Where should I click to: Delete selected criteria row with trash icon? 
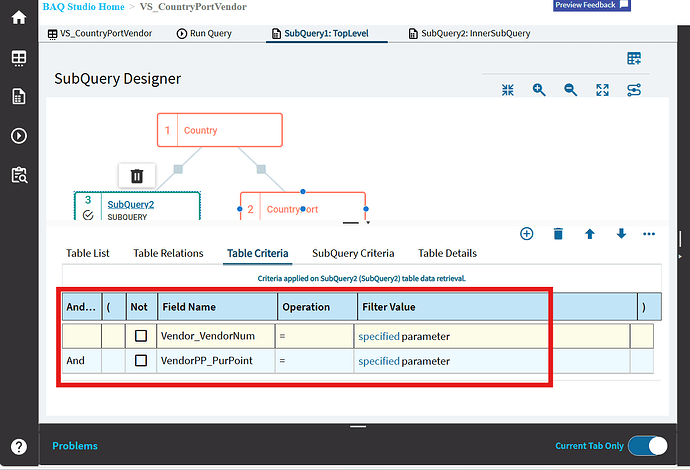[x=558, y=234]
